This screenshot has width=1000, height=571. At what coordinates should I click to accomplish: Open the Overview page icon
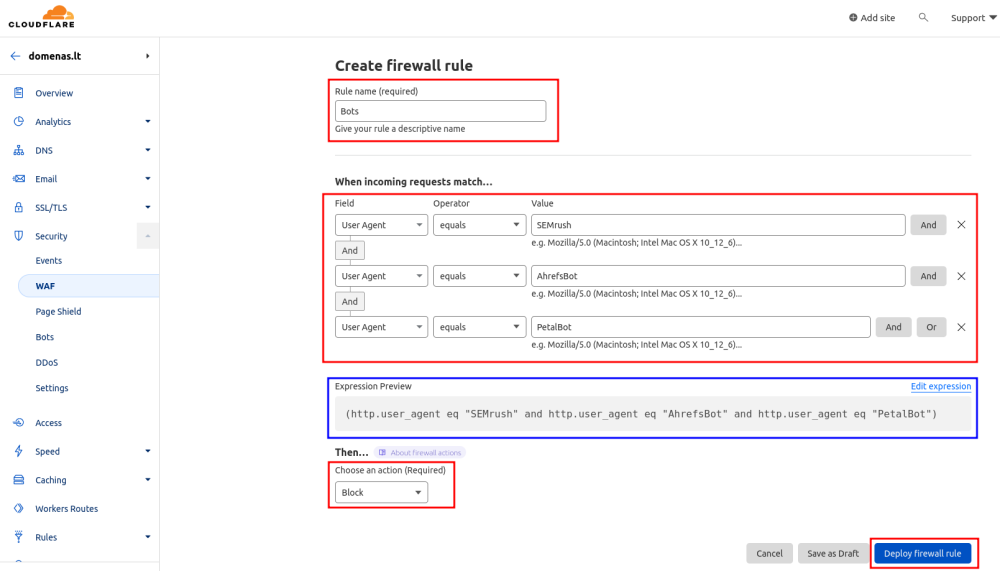click(18, 93)
